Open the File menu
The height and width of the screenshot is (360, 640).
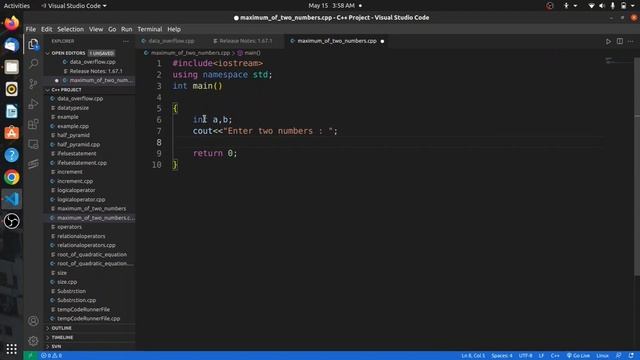pos(31,29)
